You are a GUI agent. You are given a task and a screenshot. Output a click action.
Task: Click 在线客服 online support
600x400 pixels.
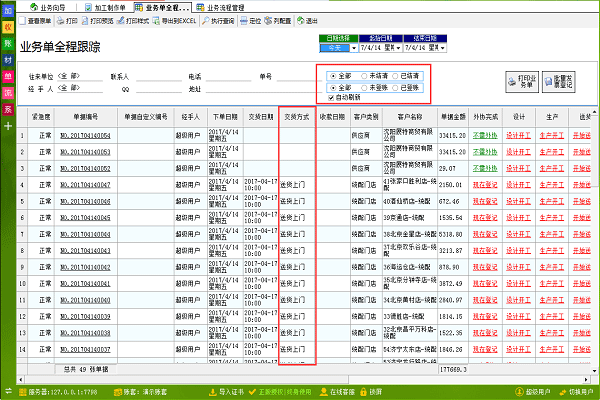click(338, 392)
